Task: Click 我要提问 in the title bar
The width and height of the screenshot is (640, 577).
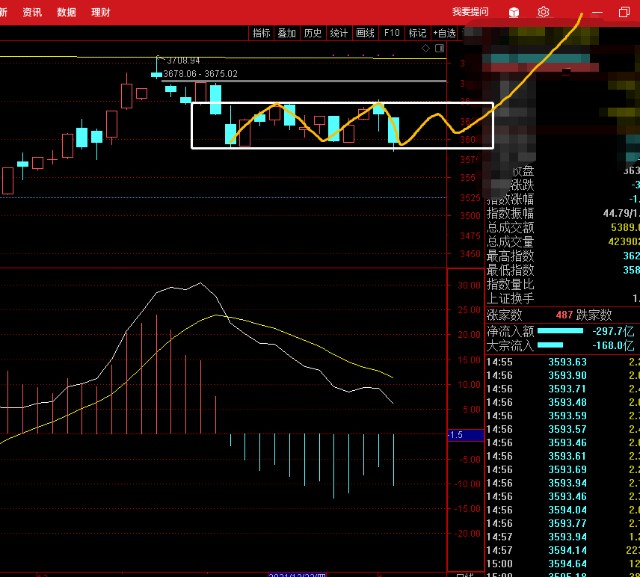Action: coord(470,12)
